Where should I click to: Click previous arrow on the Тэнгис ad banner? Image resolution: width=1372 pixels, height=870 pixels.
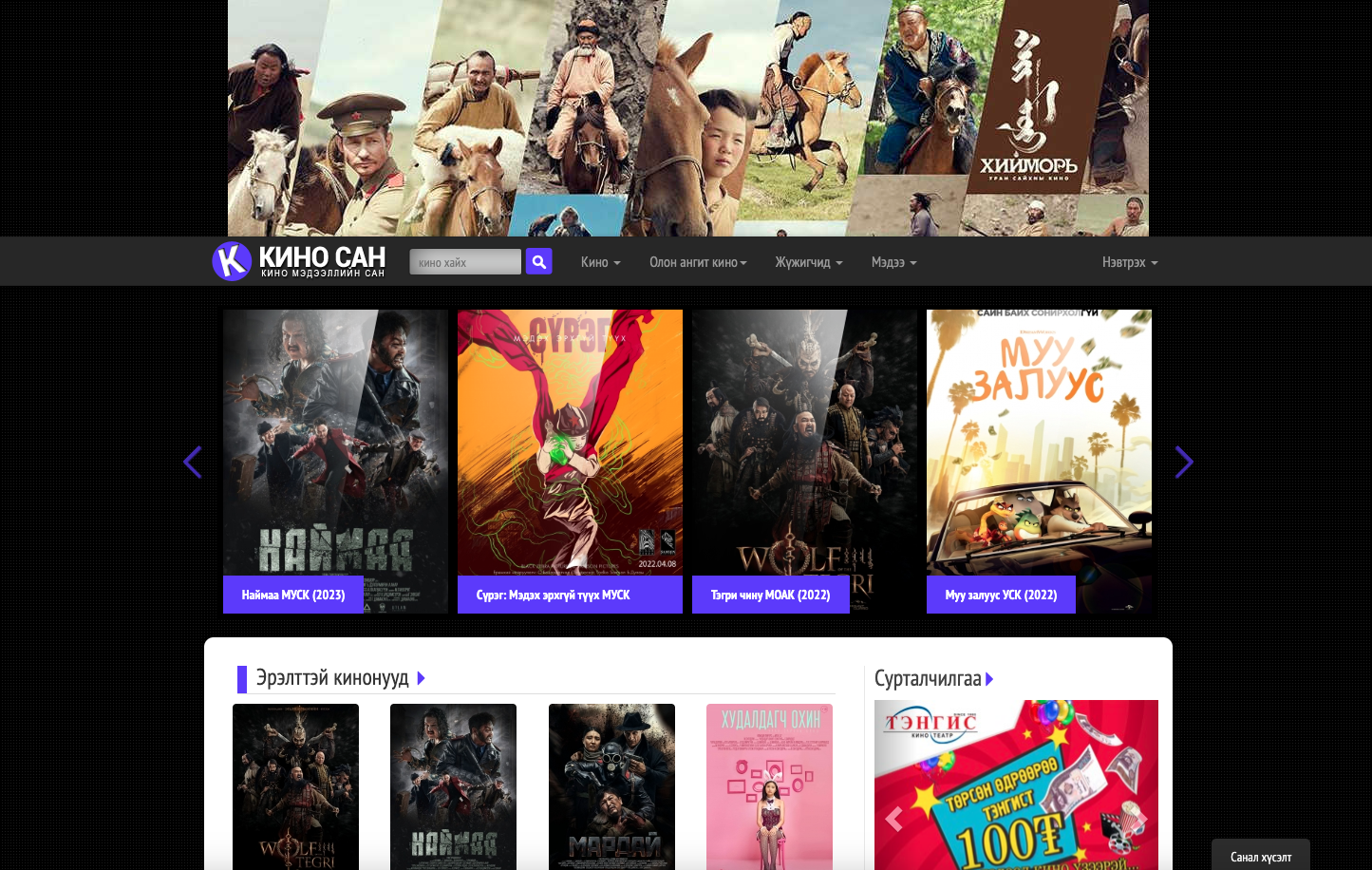pos(893,818)
